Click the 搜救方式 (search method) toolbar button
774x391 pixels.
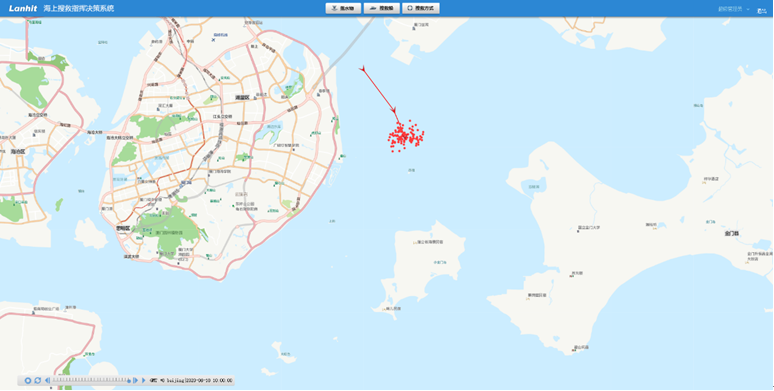coord(421,8)
